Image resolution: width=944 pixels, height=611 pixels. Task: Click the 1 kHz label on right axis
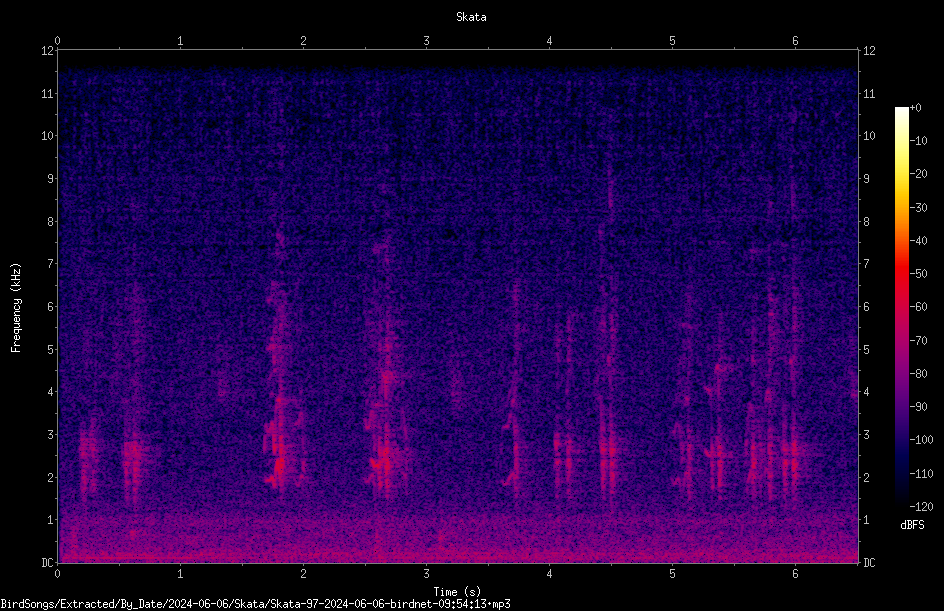(x=866, y=520)
